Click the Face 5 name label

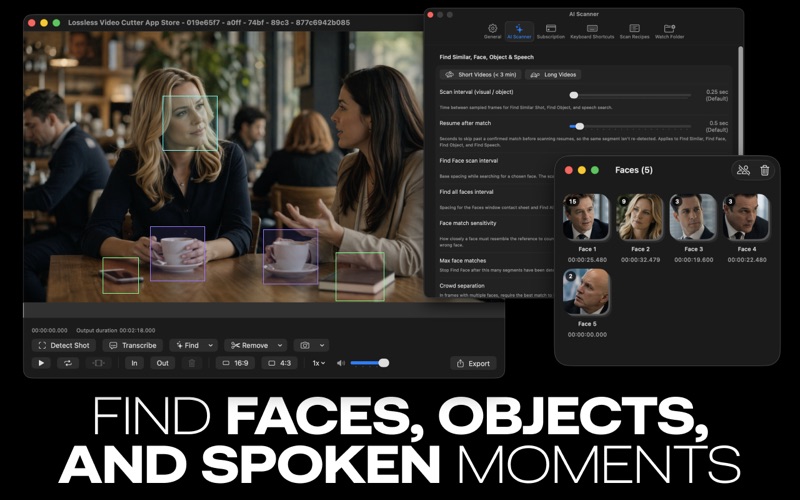point(587,324)
